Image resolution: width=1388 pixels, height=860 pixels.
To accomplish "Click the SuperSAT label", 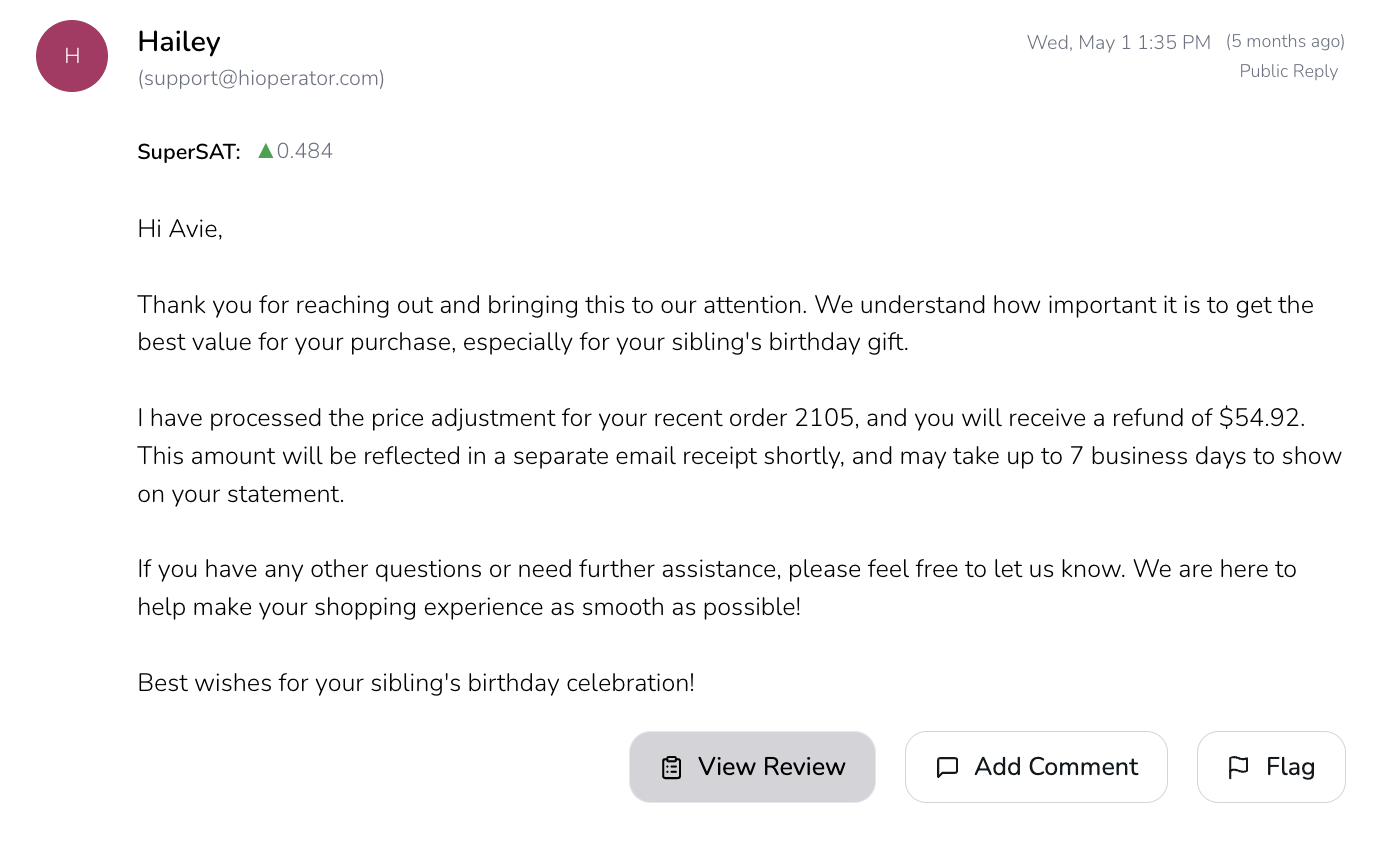I will click(189, 152).
